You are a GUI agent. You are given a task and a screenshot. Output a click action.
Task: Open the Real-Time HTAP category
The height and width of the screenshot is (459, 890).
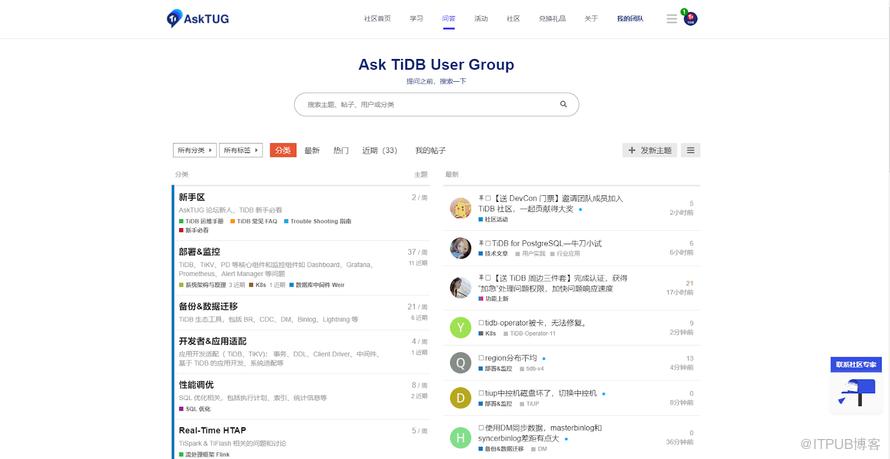click(x=212, y=430)
